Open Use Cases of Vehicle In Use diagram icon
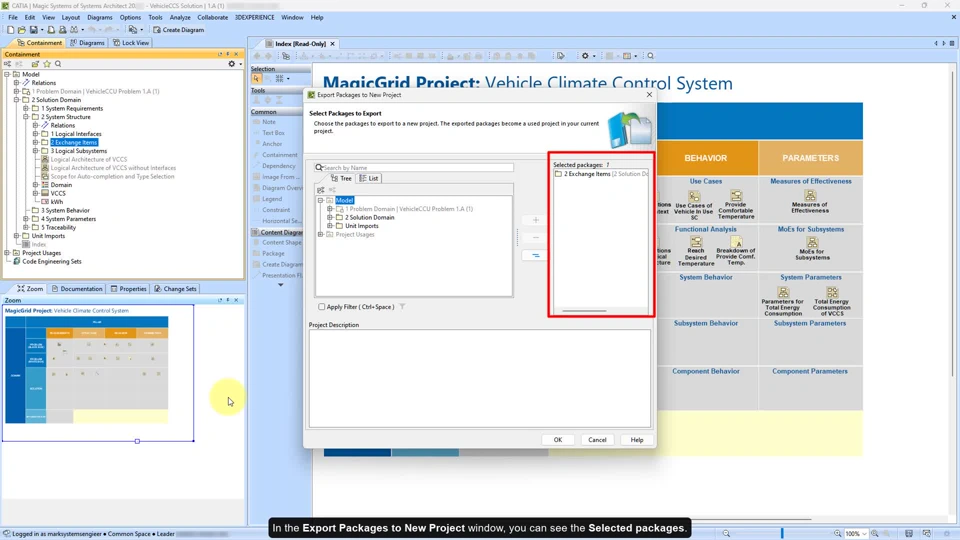The height and width of the screenshot is (540, 960). coord(694,197)
